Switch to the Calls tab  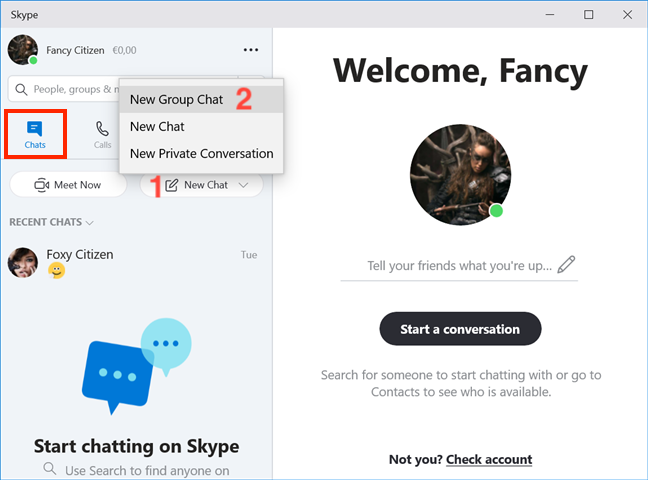pos(102,134)
